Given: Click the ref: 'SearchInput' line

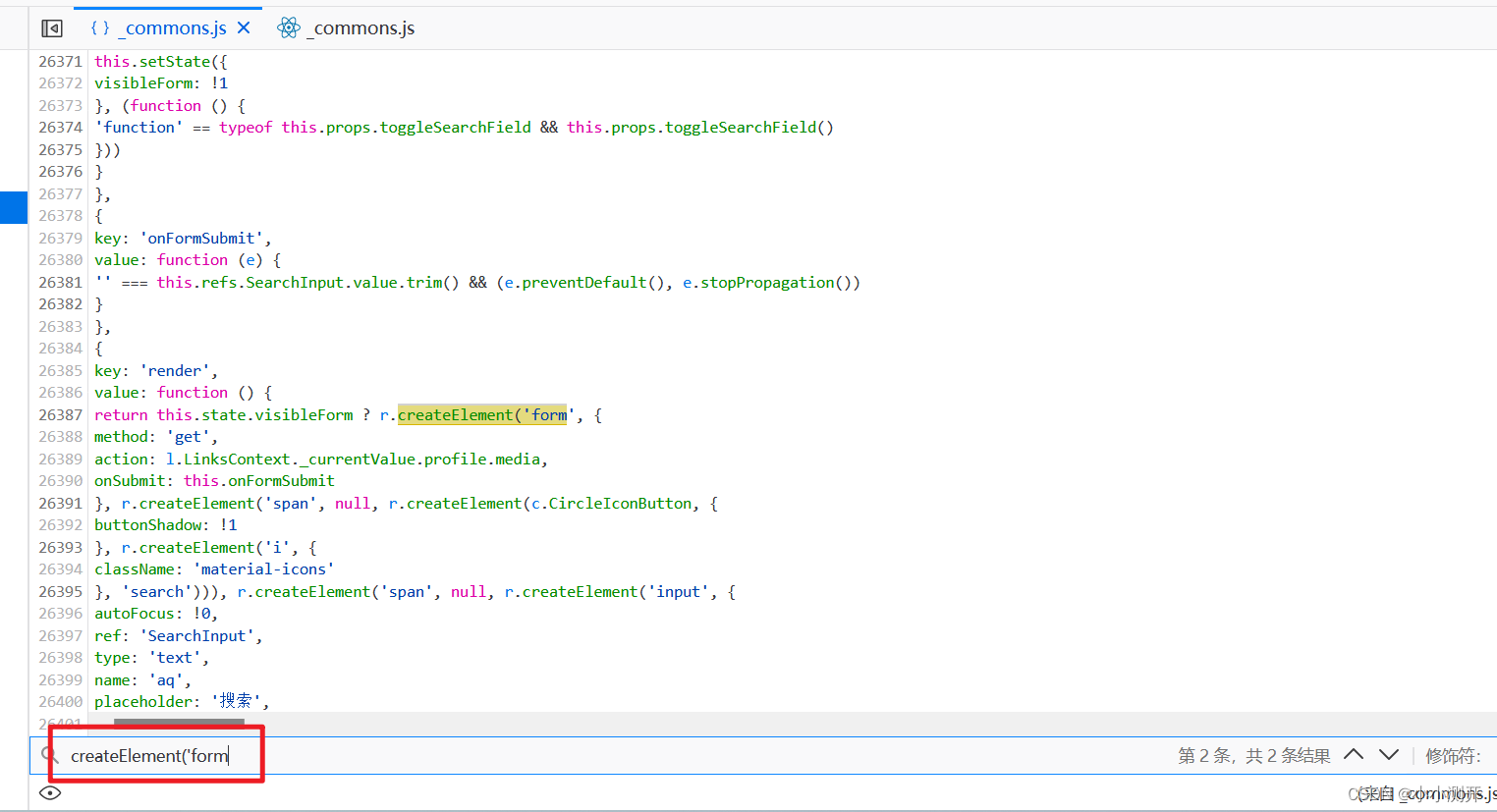Looking at the screenshot, I should [179, 635].
